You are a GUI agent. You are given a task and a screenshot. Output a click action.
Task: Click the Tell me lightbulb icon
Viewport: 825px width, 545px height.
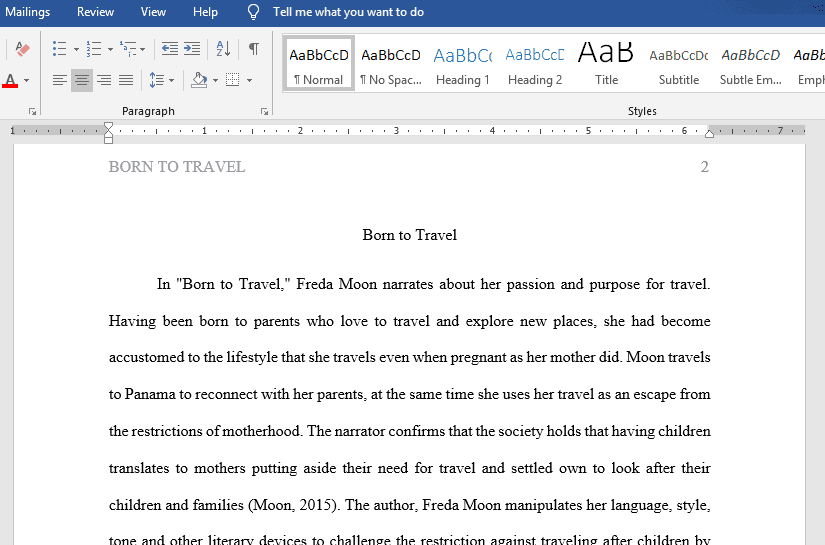(253, 12)
